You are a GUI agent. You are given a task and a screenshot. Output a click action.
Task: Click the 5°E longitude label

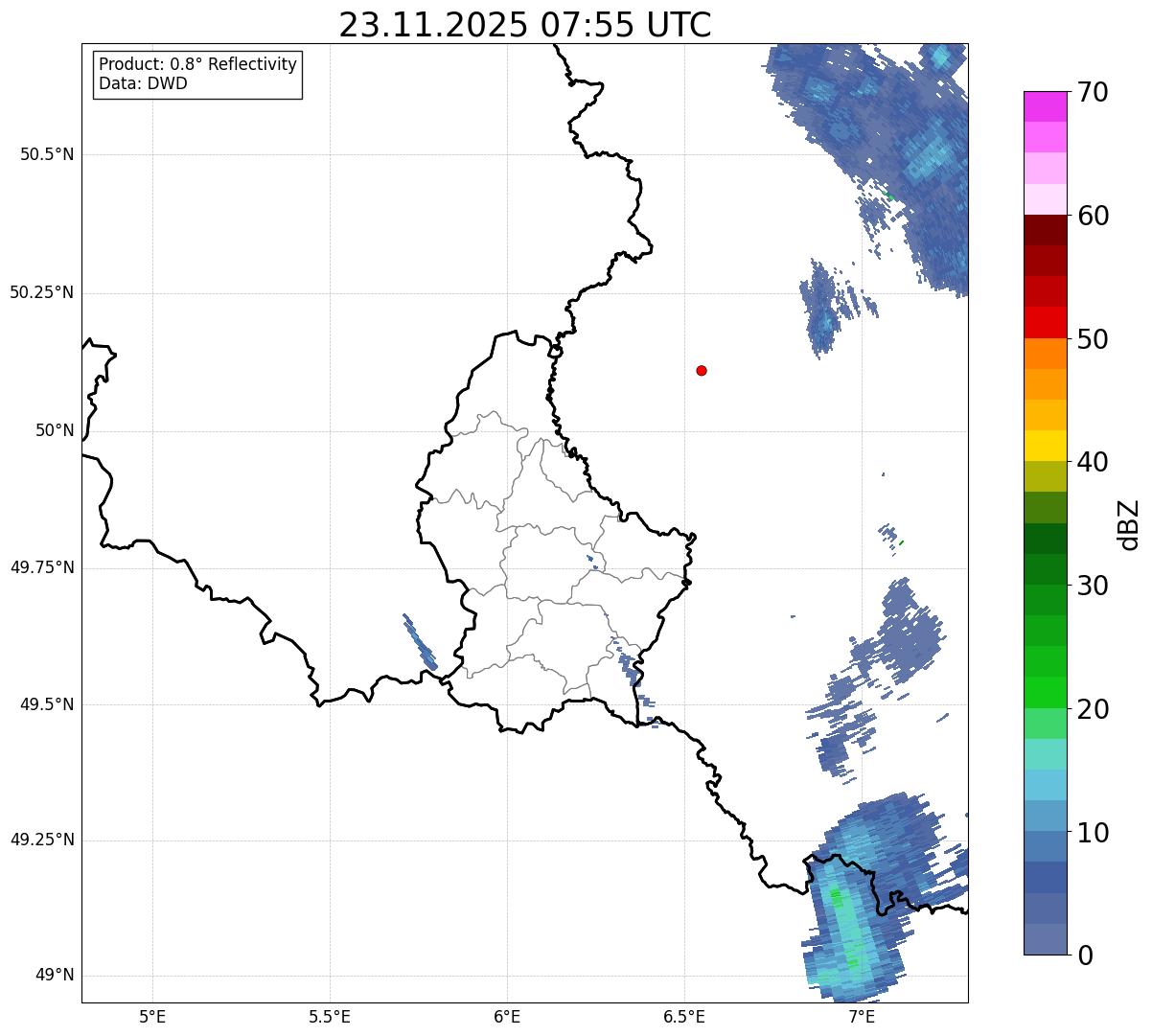coord(152,1016)
